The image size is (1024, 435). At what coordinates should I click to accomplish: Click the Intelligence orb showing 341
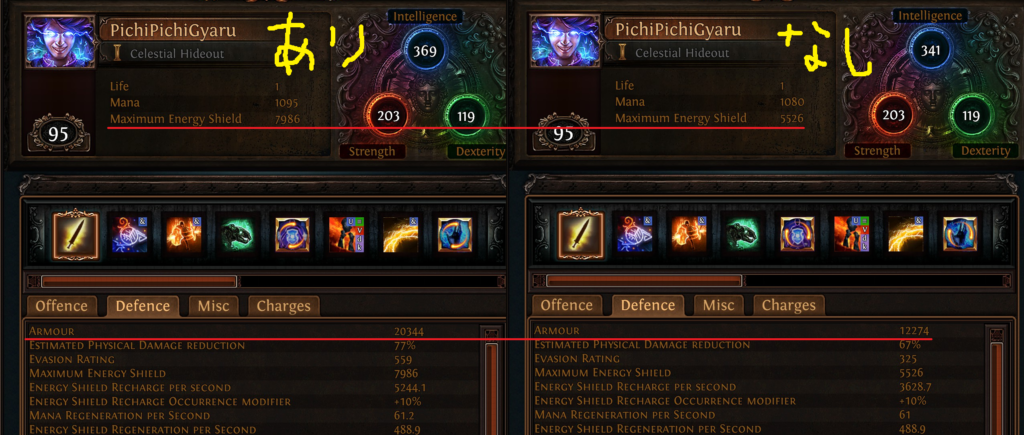[x=929, y=50]
